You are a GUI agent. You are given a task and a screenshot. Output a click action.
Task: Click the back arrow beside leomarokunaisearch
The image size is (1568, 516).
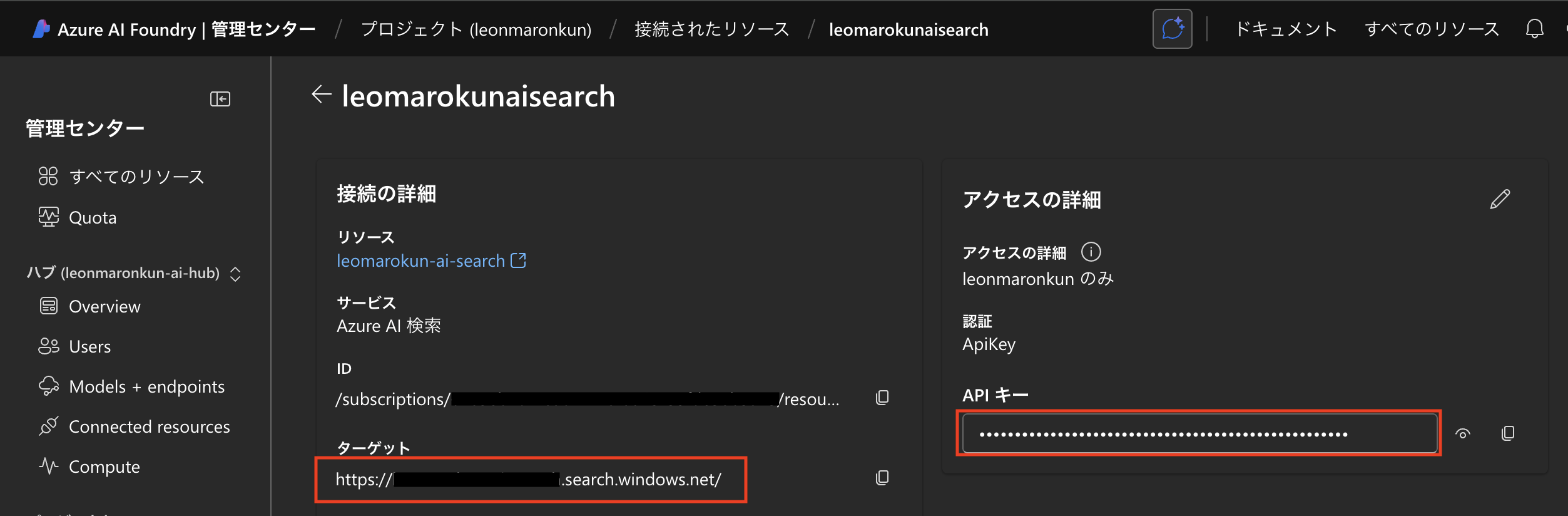pyautogui.click(x=322, y=95)
